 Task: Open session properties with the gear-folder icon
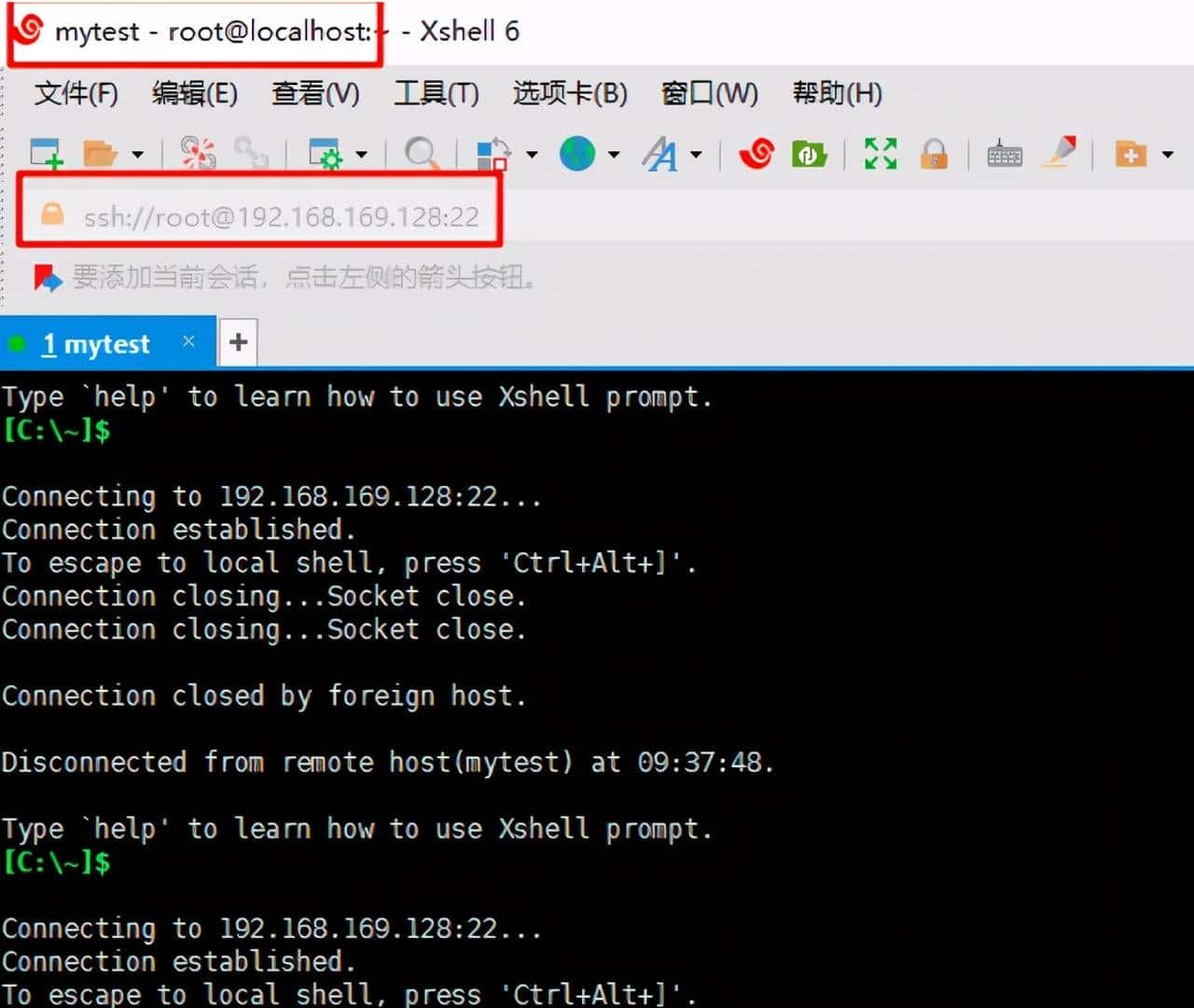click(326, 154)
